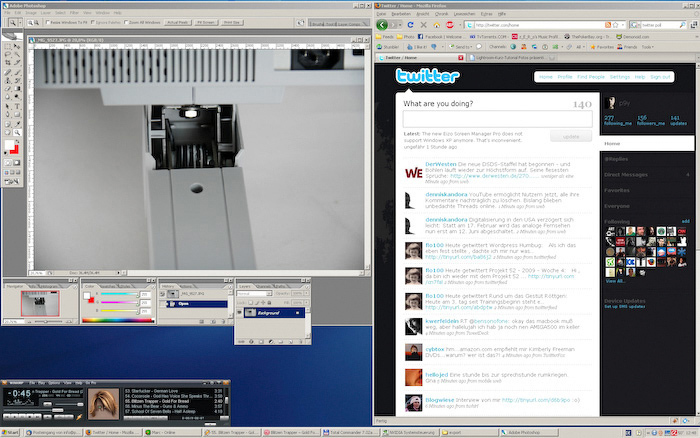700x438 pixels.
Task: Click the Actual Pixels button
Action: pyautogui.click(x=178, y=22)
